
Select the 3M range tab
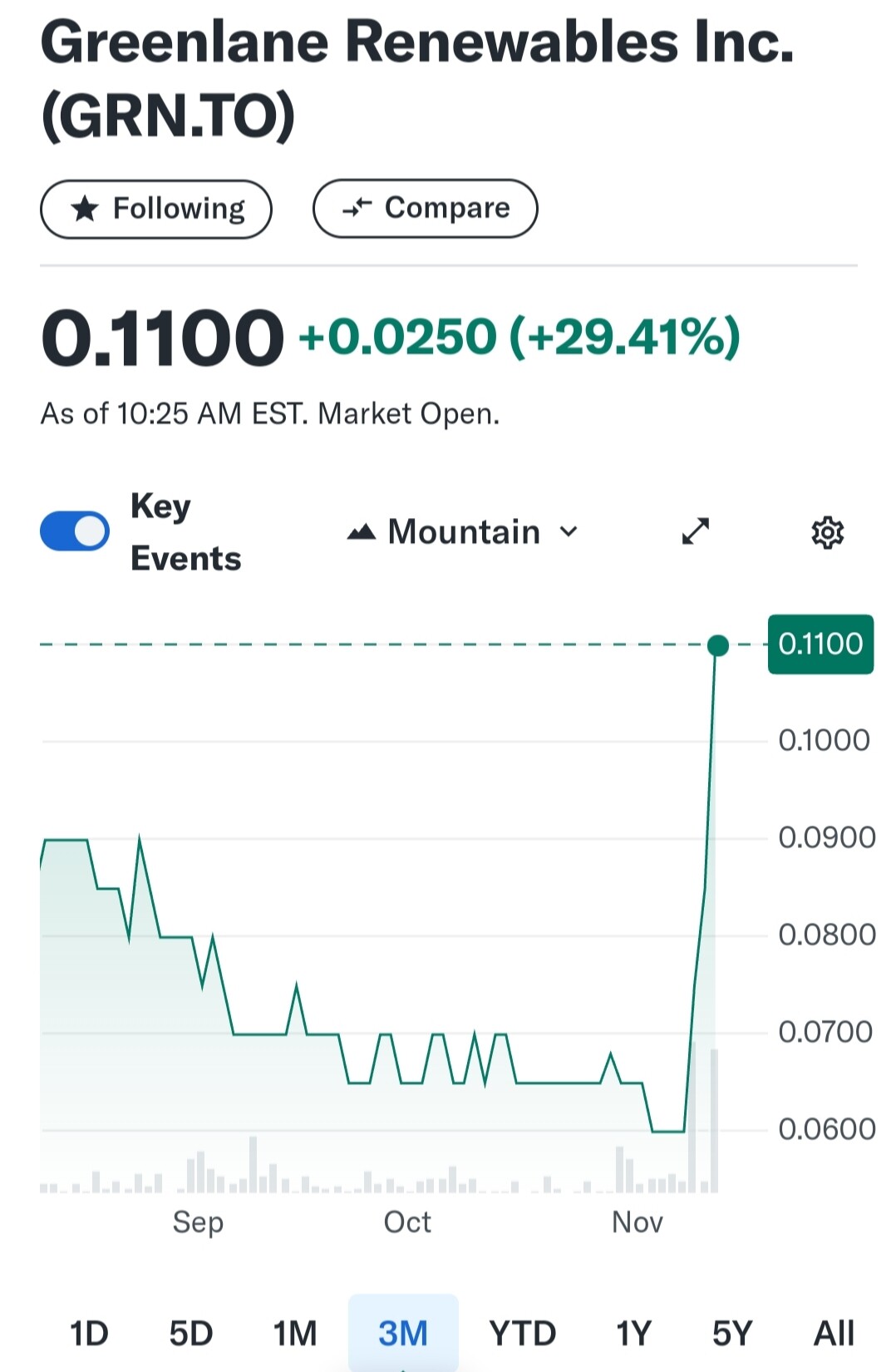[403, 1333]
